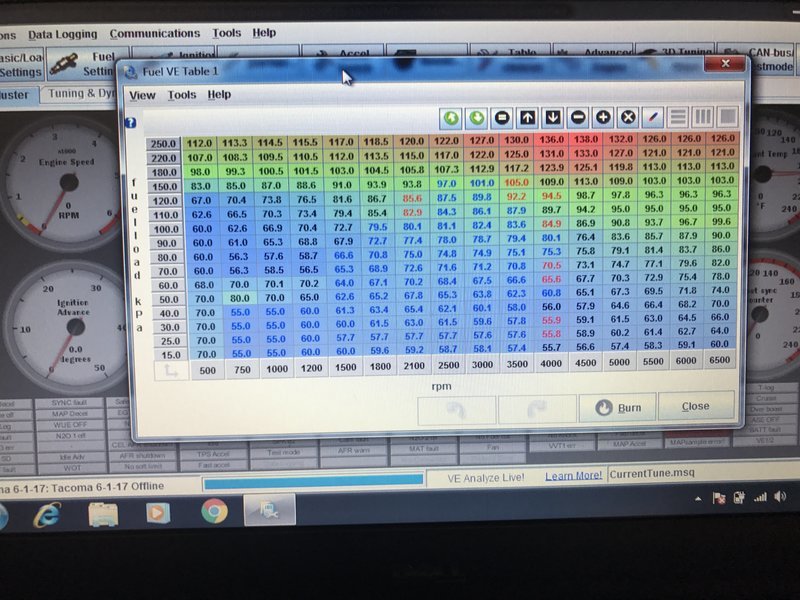Click the undo arrow button beside Burn

click(457, 410)
